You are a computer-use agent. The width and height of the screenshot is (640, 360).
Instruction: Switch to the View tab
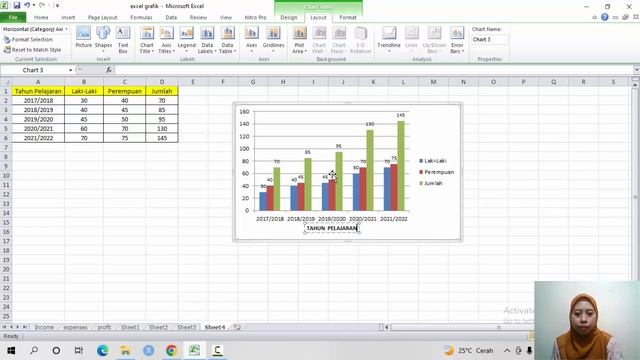(226, 18)
